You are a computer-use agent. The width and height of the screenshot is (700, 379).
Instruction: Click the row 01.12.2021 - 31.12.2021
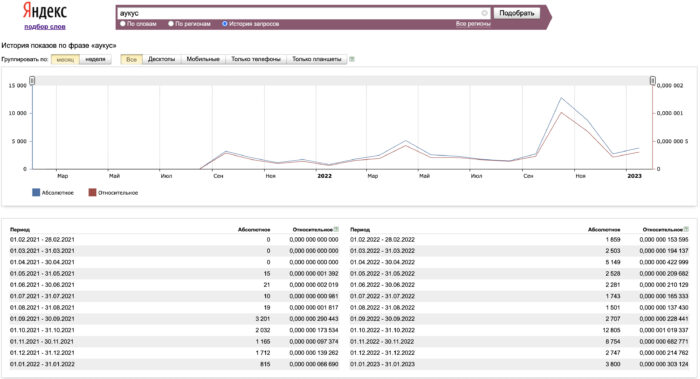[174, 353]
